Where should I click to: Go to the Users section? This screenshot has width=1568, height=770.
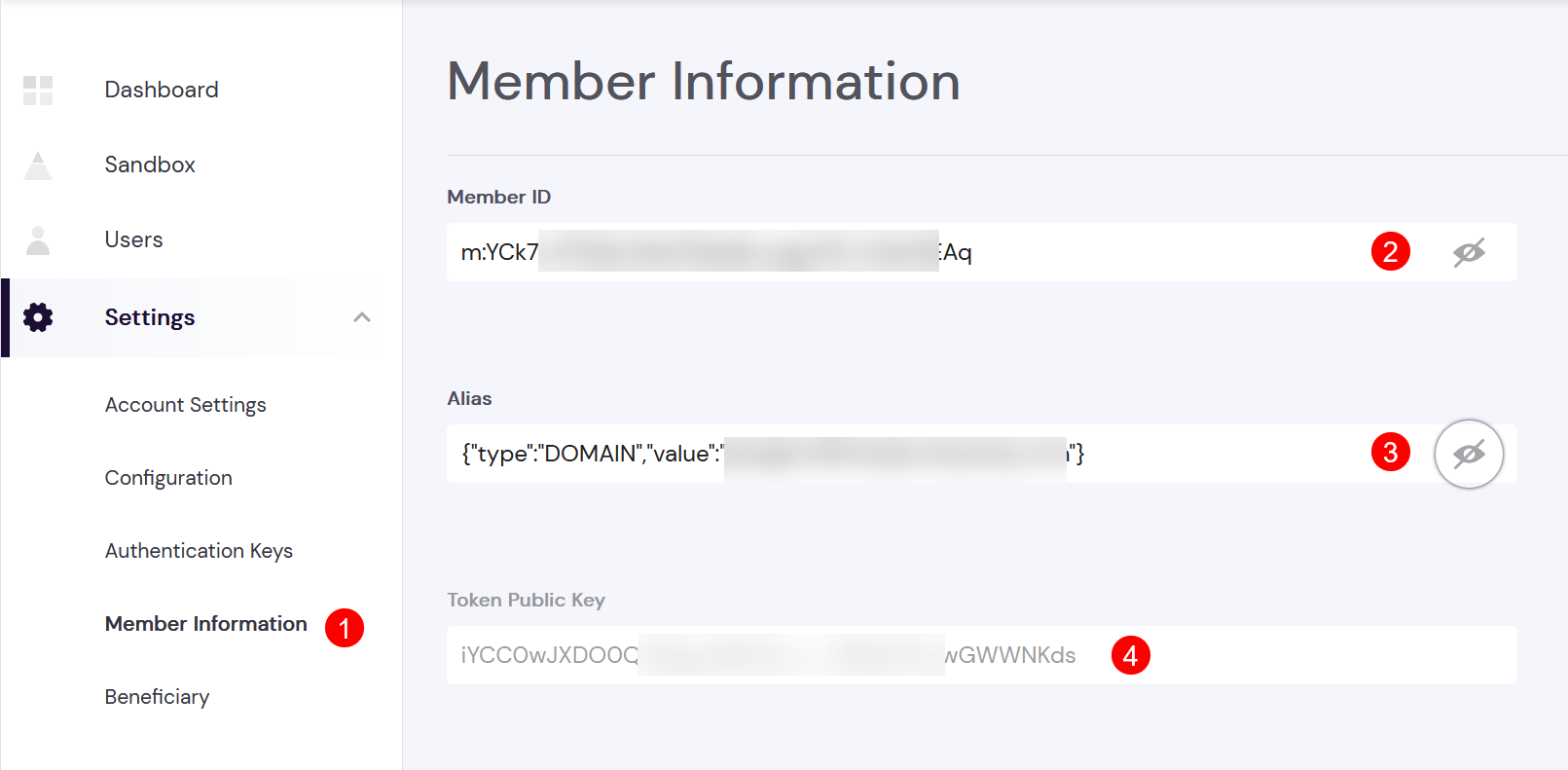(x=134, y=239)
